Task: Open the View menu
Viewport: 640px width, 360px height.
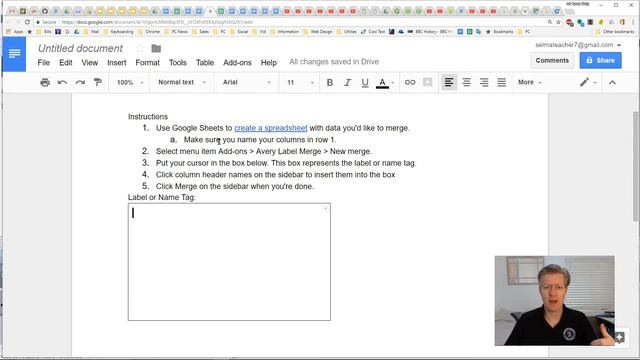Action: pos(89,62)
